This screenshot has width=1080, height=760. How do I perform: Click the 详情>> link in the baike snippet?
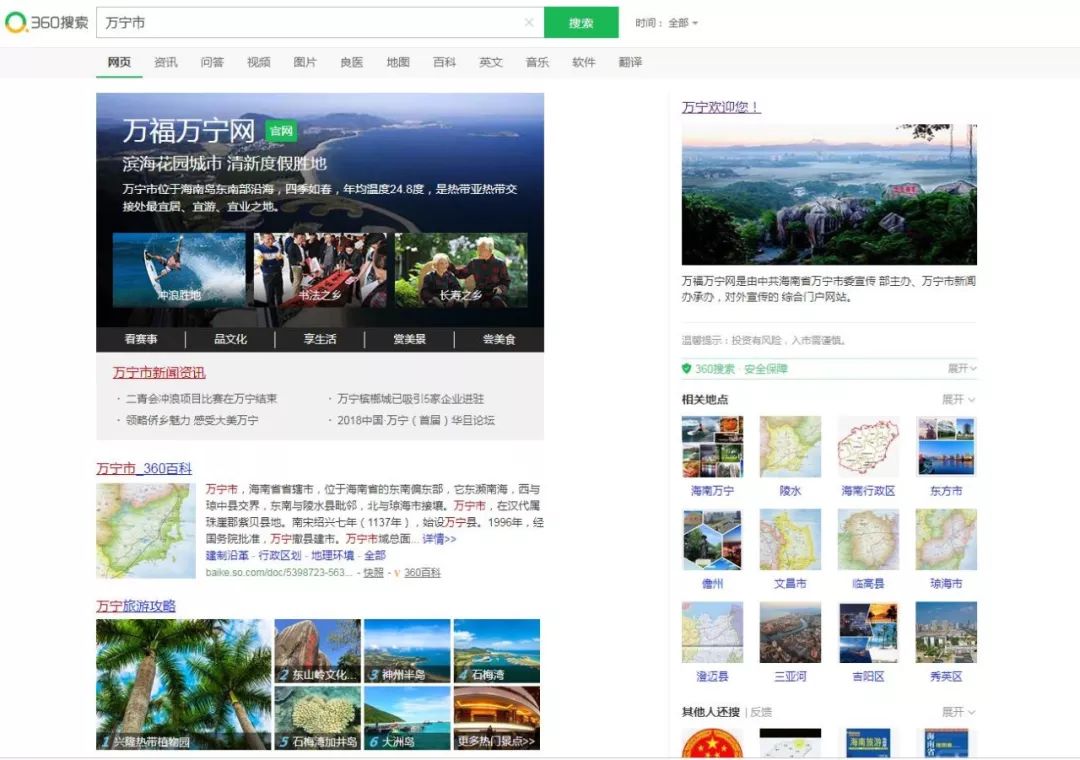click(x=439, y=539)
